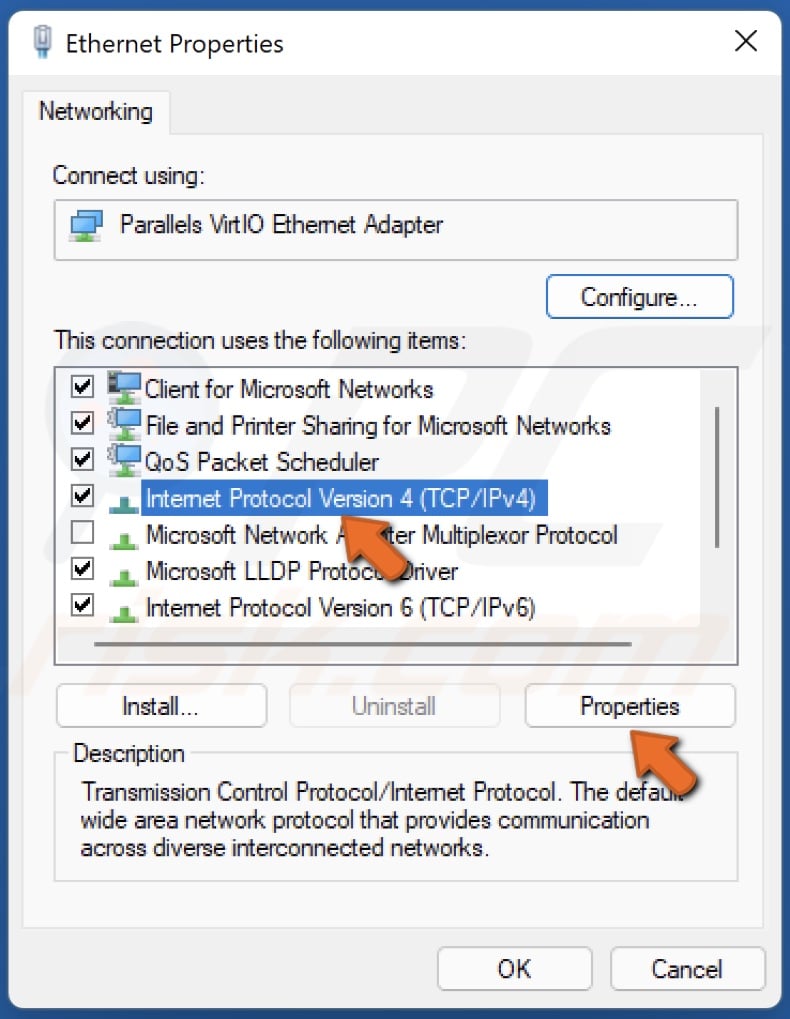Click the Internet Protocol Version 4 icon
The height and width of the screenshot is (1019, 790).
coord(126,497)
